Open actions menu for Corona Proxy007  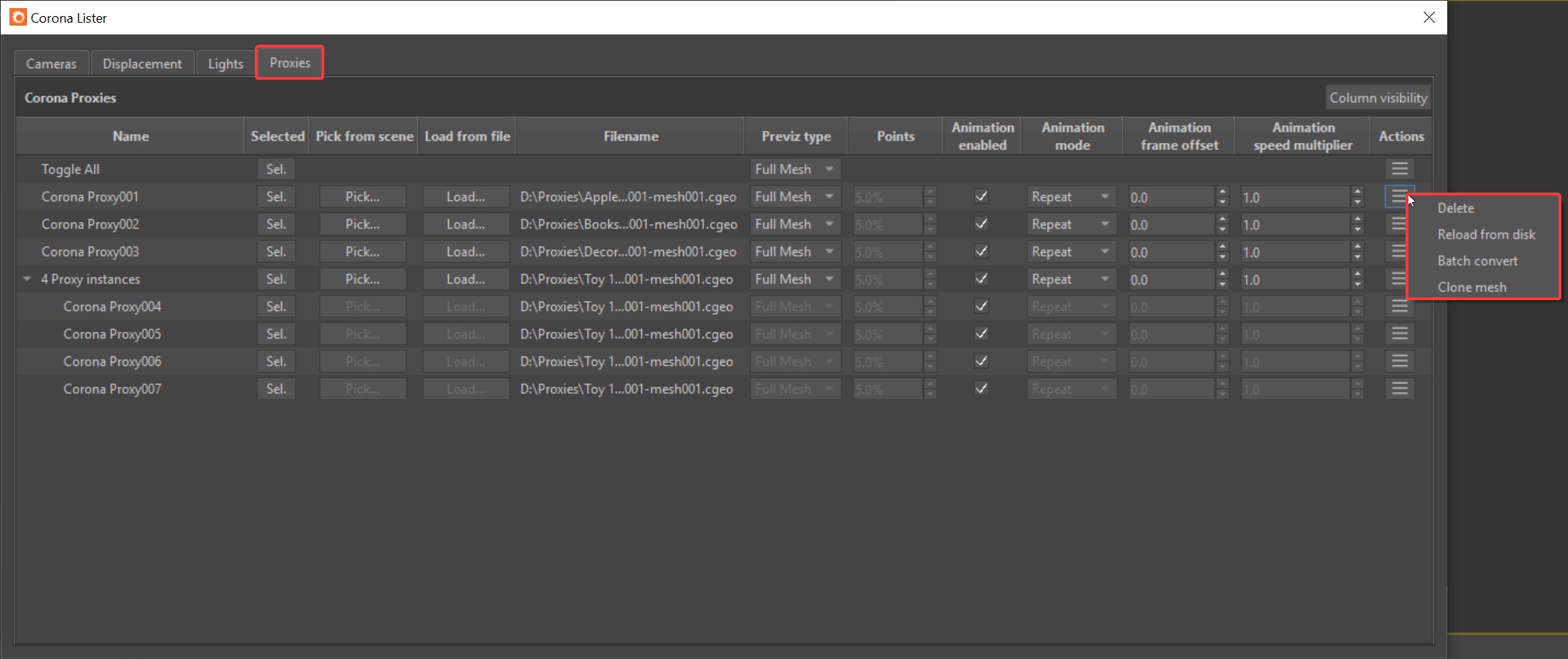click(x=1400, y=389)
